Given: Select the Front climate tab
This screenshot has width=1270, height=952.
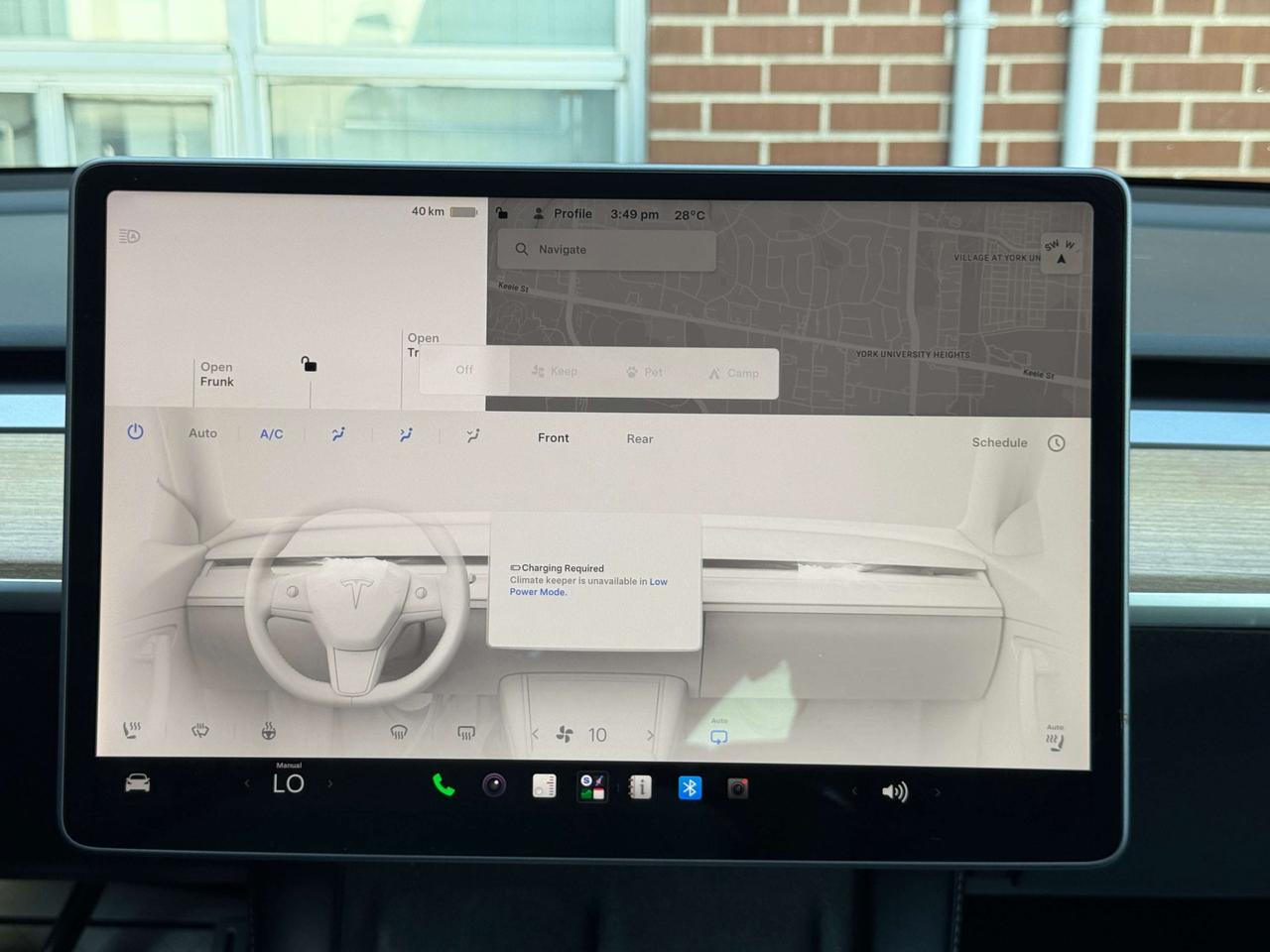Looking at the screenshot, I should click(554, 437).
